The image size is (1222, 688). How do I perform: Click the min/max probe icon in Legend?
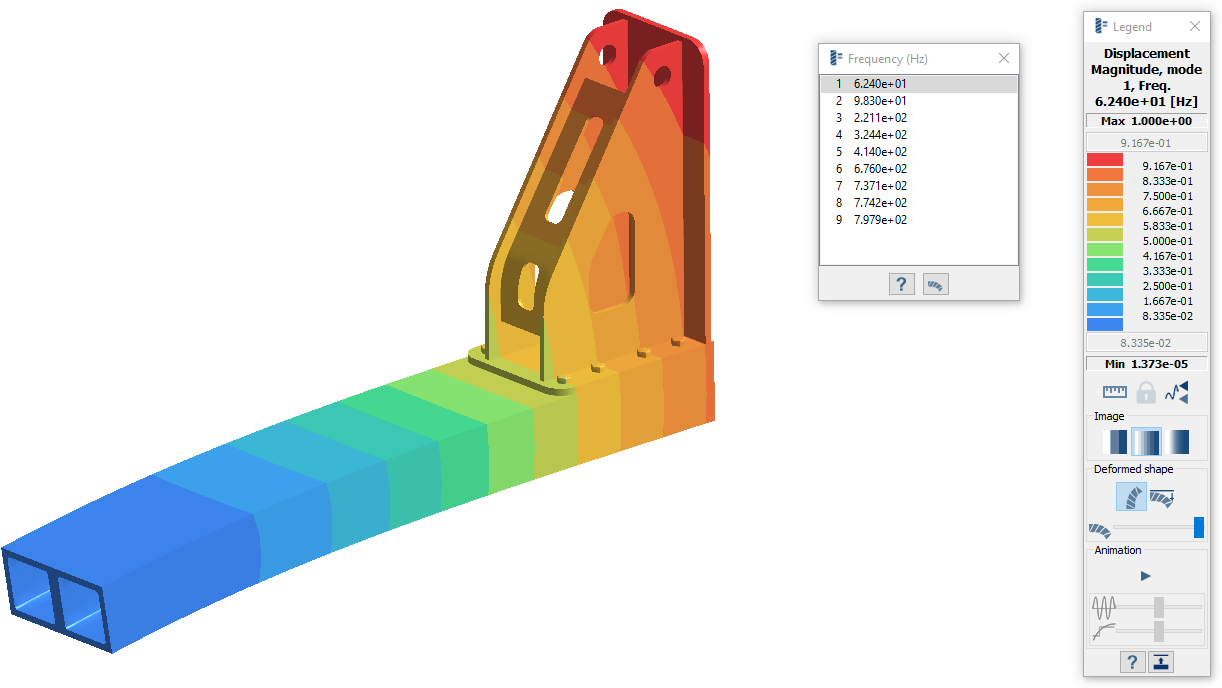(1177, 392)
